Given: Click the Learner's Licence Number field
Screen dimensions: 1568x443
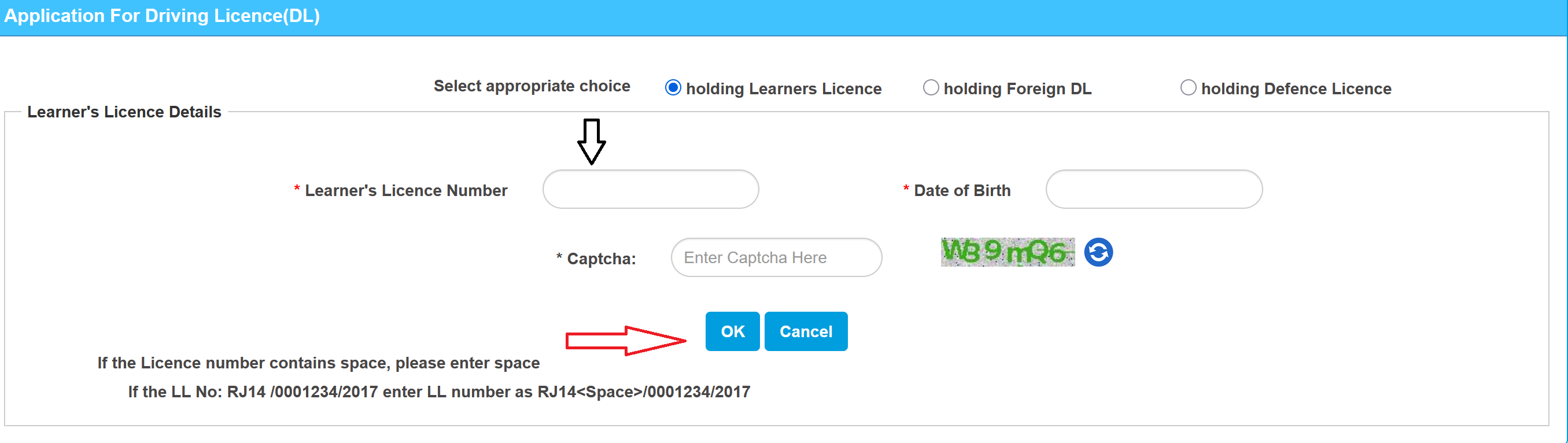Looking at the screenshot, I should [650, 190].
